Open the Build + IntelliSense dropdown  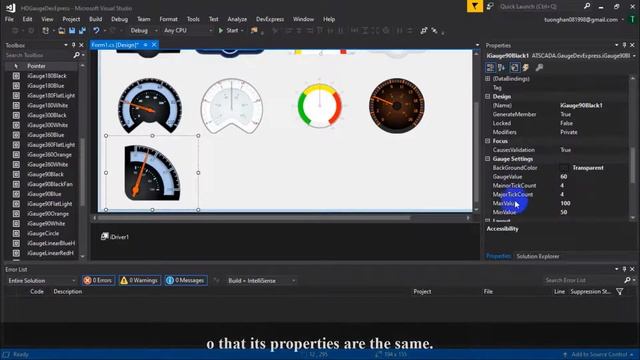(x=261, y=281)
